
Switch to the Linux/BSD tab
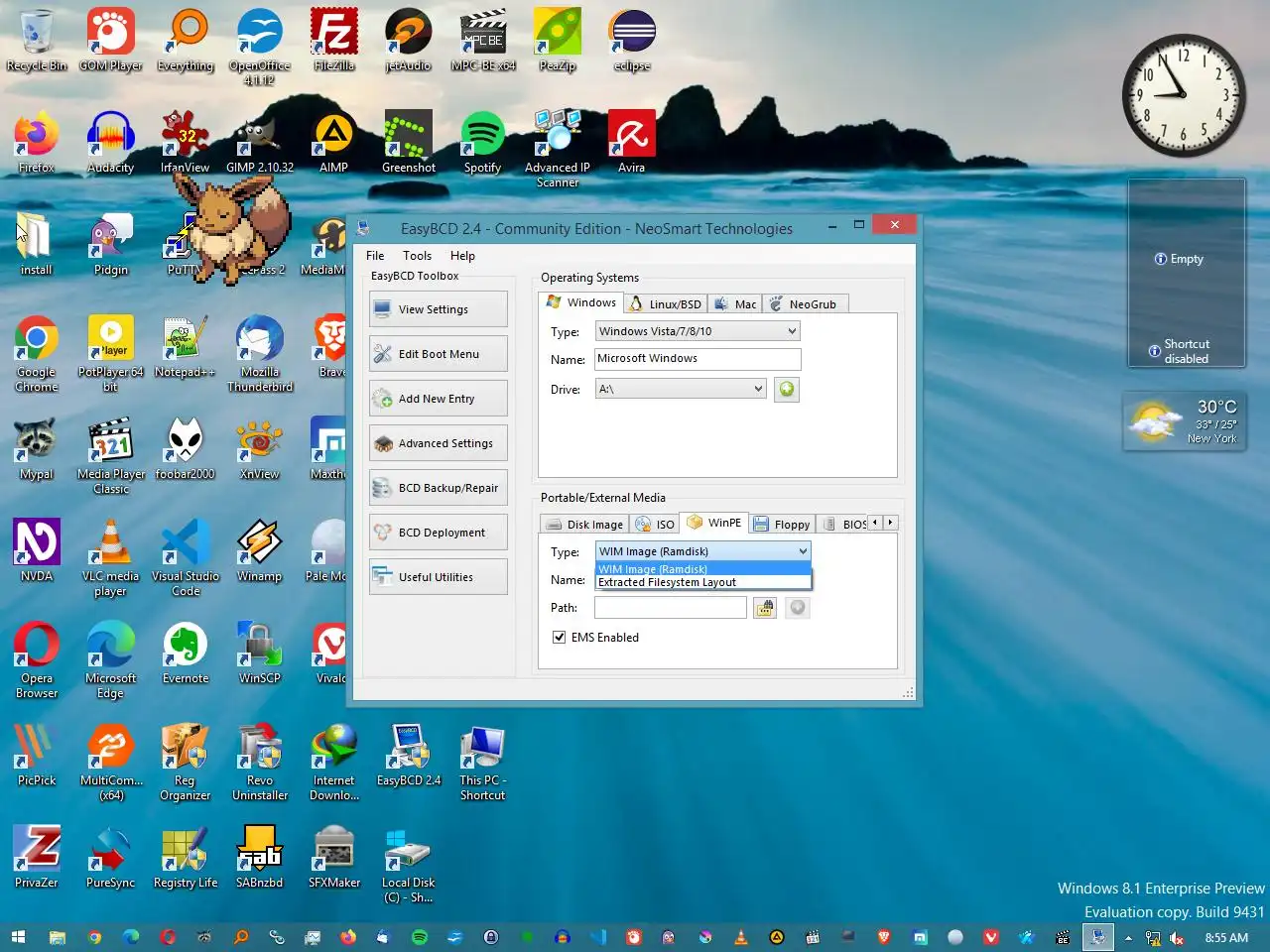[x=666, y=304]
